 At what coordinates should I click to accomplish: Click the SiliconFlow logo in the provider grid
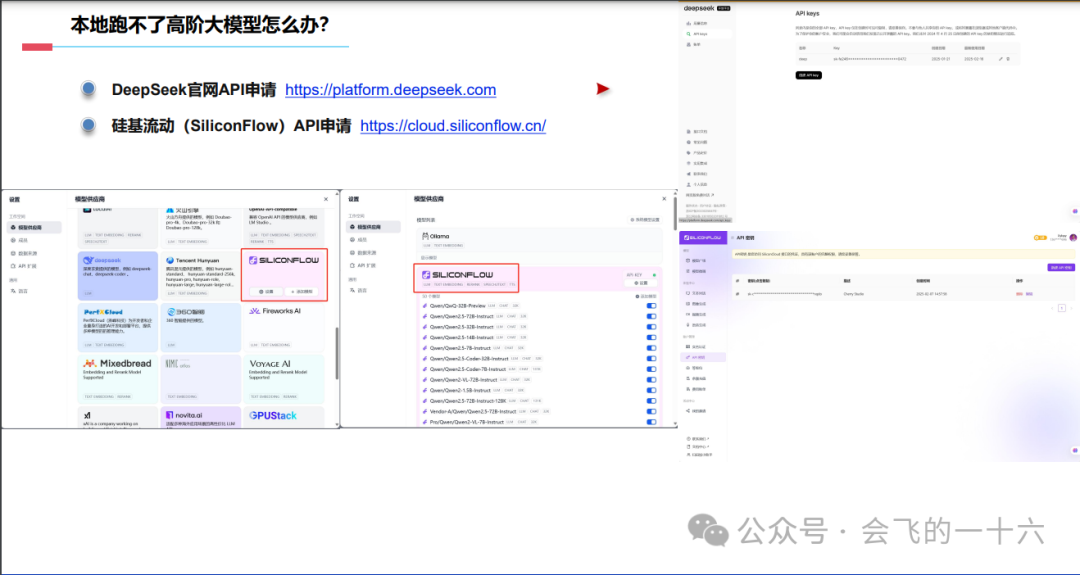284,260
